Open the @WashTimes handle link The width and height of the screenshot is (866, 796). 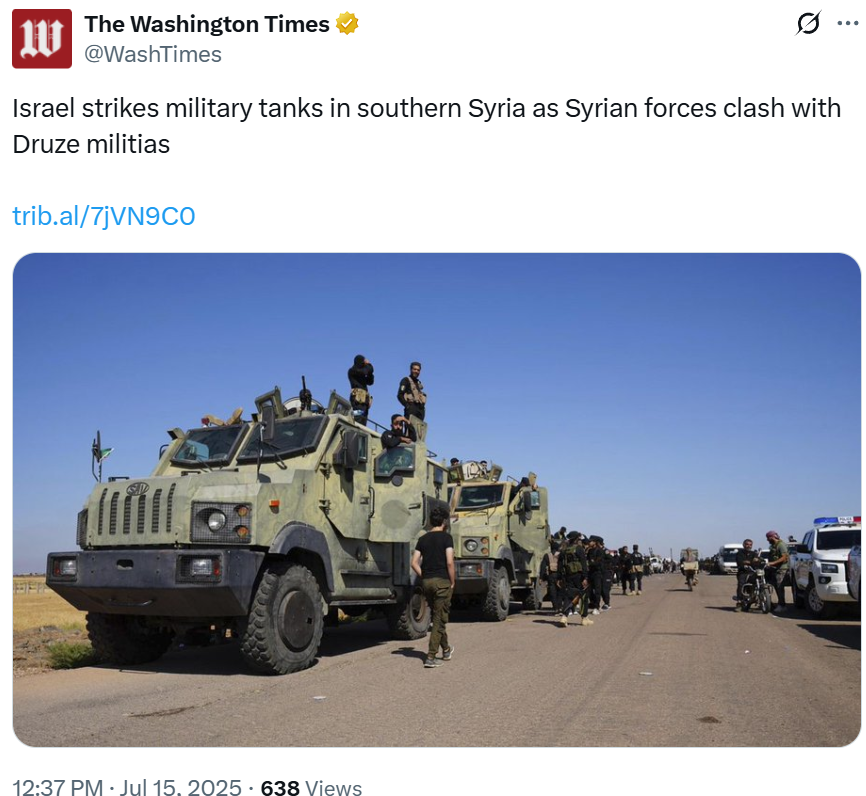pos(153,54)
